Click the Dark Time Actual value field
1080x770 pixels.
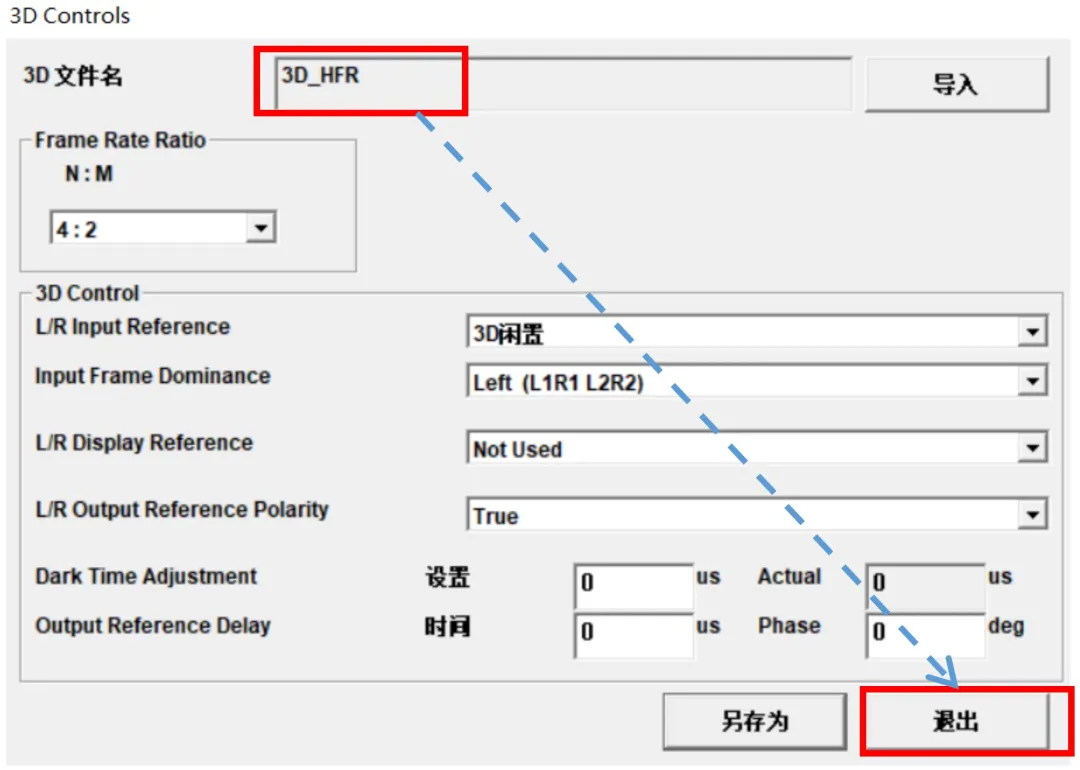pyautogui.click(x=925, y=583)
